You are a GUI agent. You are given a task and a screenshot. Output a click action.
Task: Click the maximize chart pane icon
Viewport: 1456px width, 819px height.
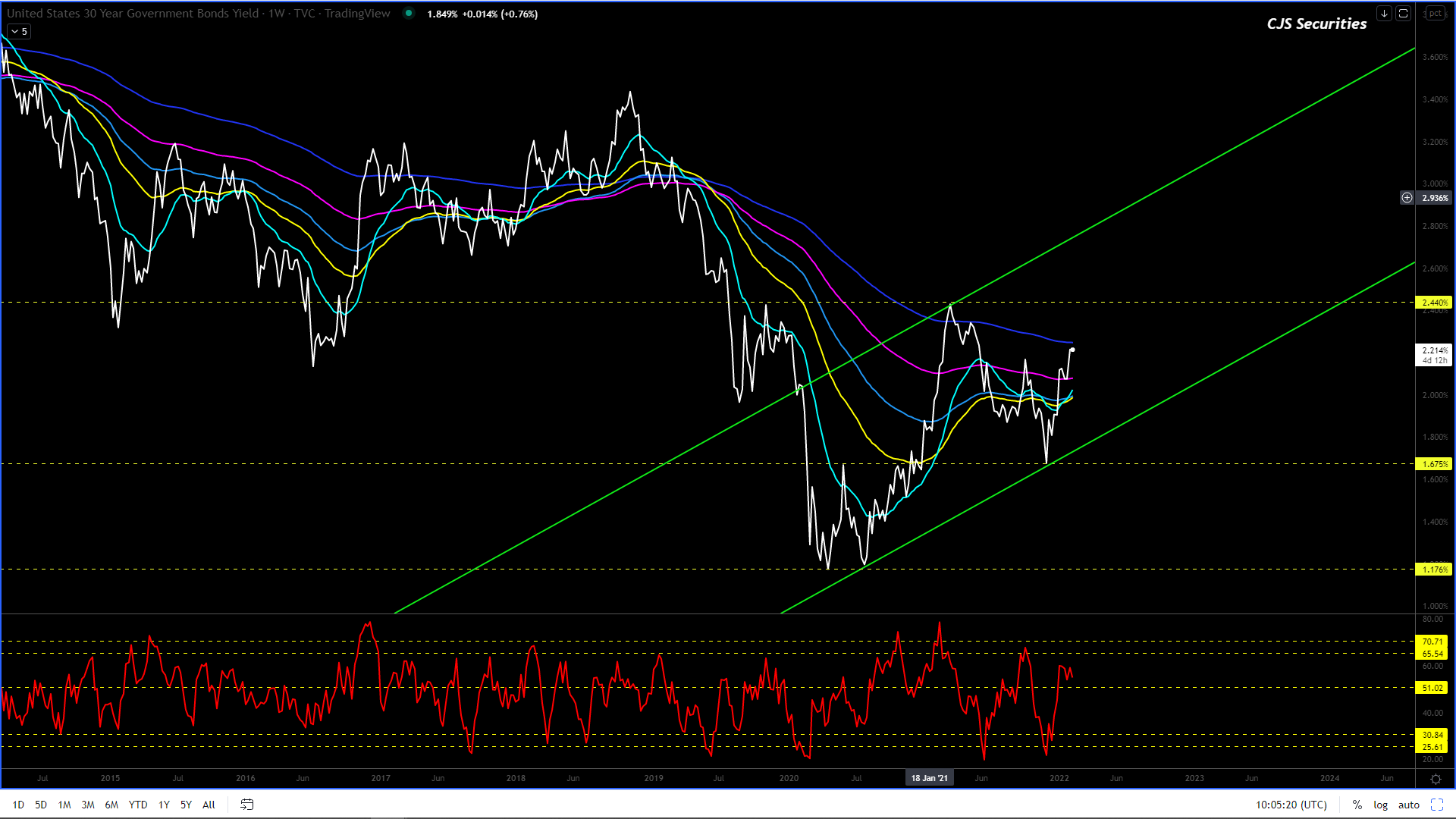[1403, 14]
